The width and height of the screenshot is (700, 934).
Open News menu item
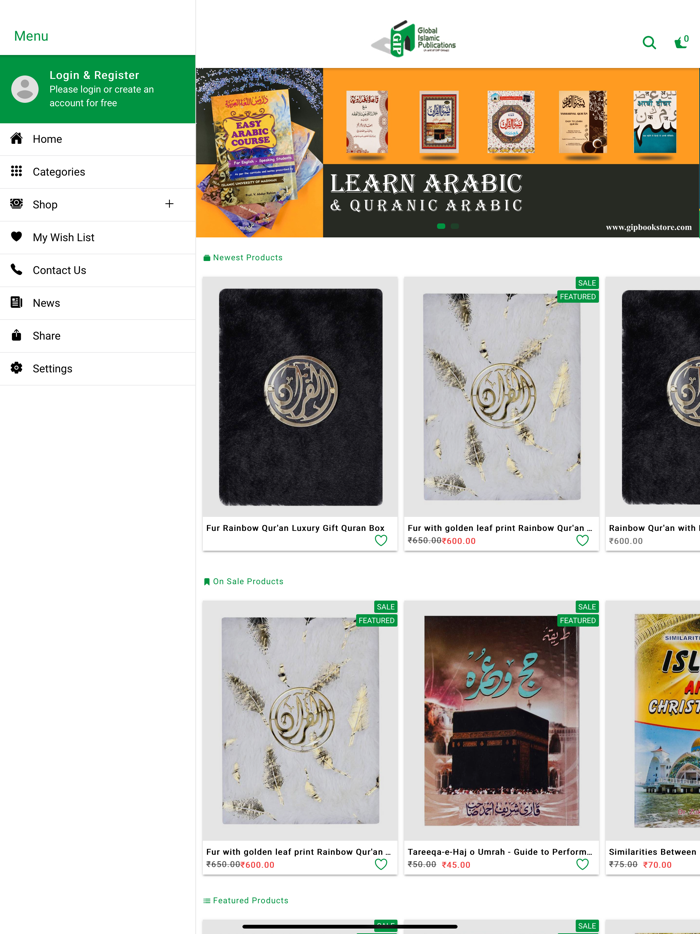(x=98, y=303)
